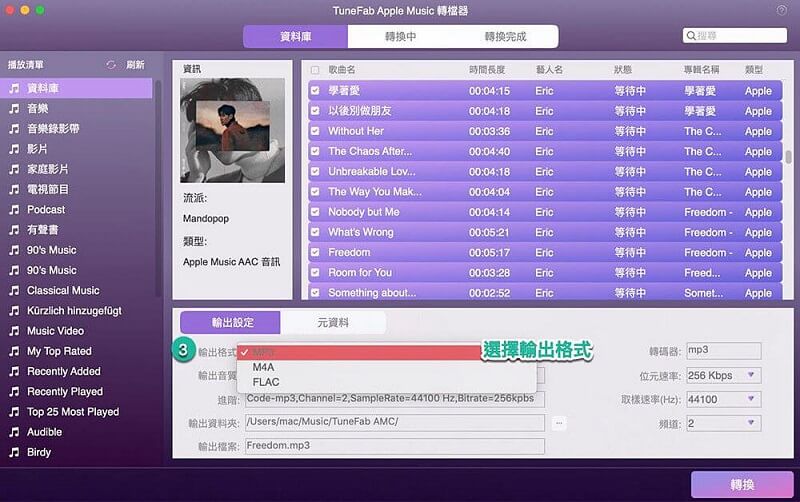Open the 44100 sample rate dropdown
This screenshot has width=800, height=502.
point(723,399)
